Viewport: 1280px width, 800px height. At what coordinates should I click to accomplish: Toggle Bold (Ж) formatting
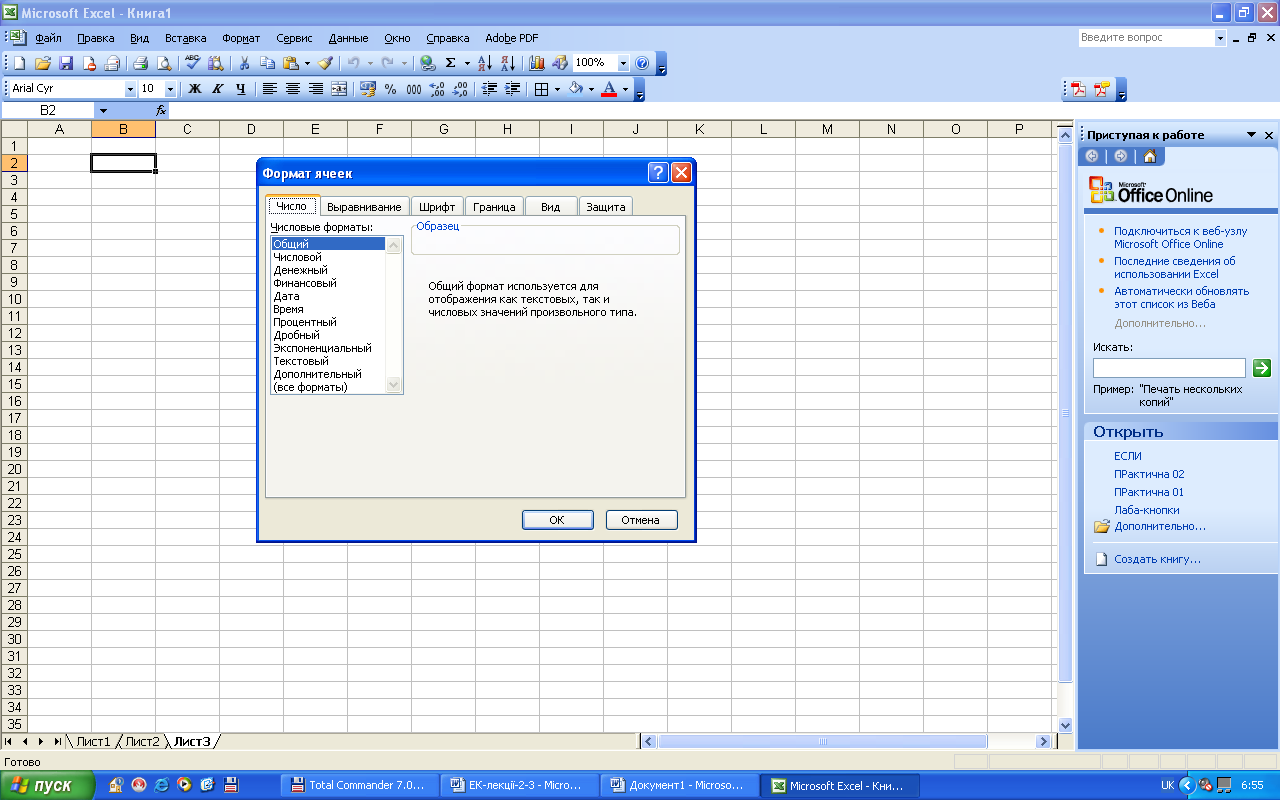coord(195,89)
